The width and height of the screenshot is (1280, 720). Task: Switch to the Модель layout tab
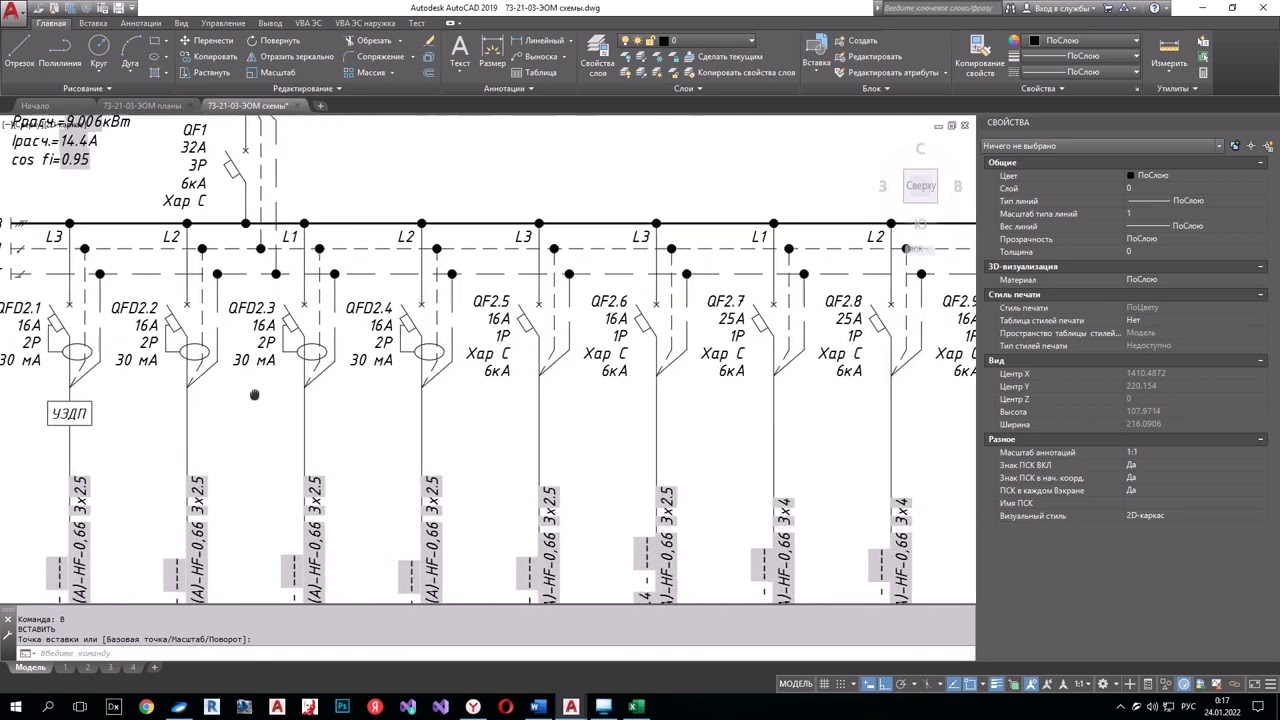pos(30,667)
